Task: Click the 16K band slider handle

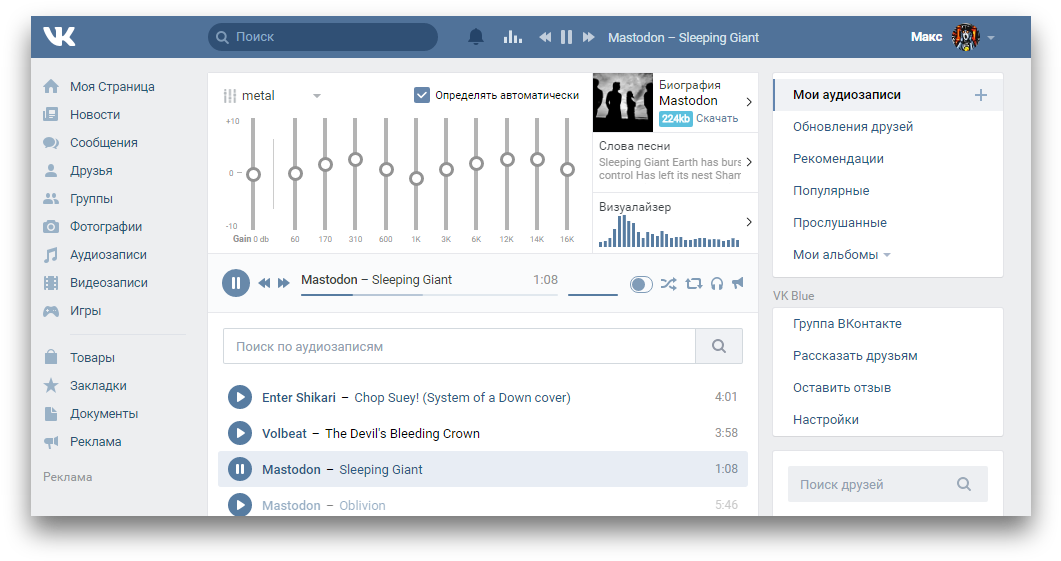Action: tap(567, 169)
